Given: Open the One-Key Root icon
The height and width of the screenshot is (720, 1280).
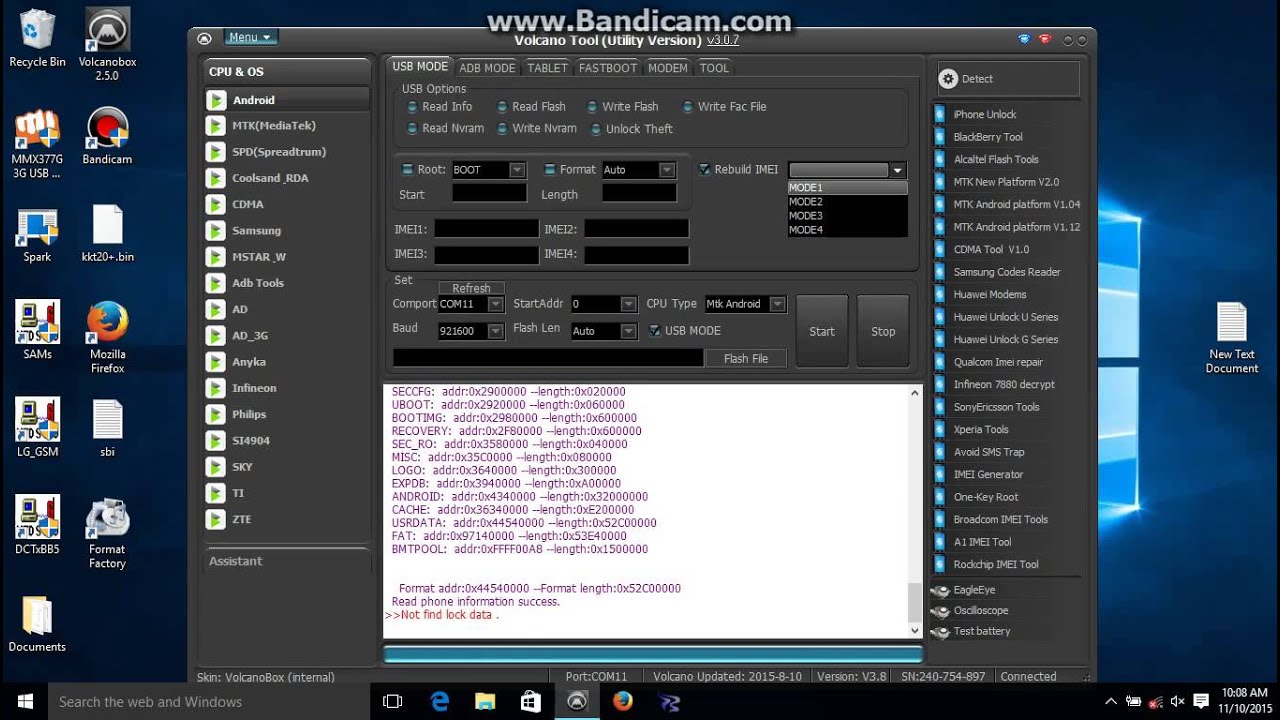Looking at the screenshot, I should [x=939, y=497].
